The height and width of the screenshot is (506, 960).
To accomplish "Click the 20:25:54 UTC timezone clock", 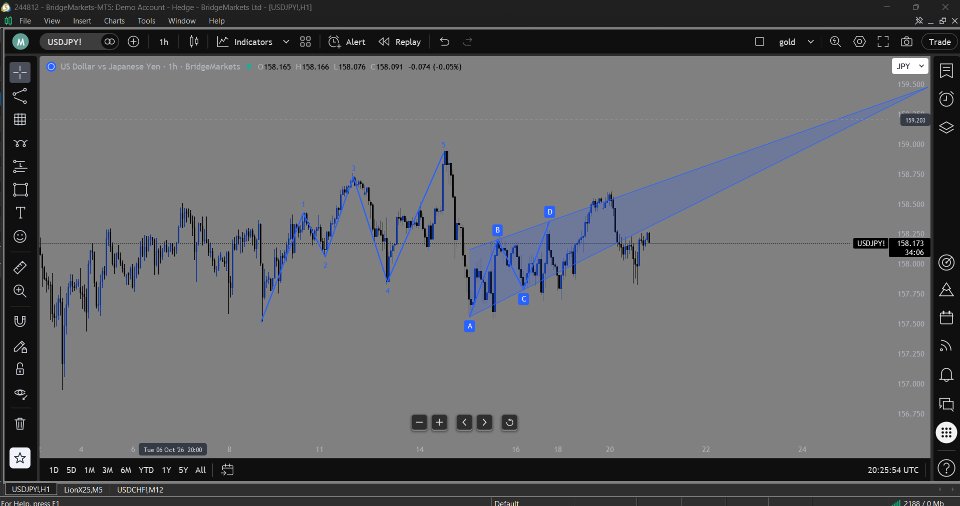I will click(893, 470).
